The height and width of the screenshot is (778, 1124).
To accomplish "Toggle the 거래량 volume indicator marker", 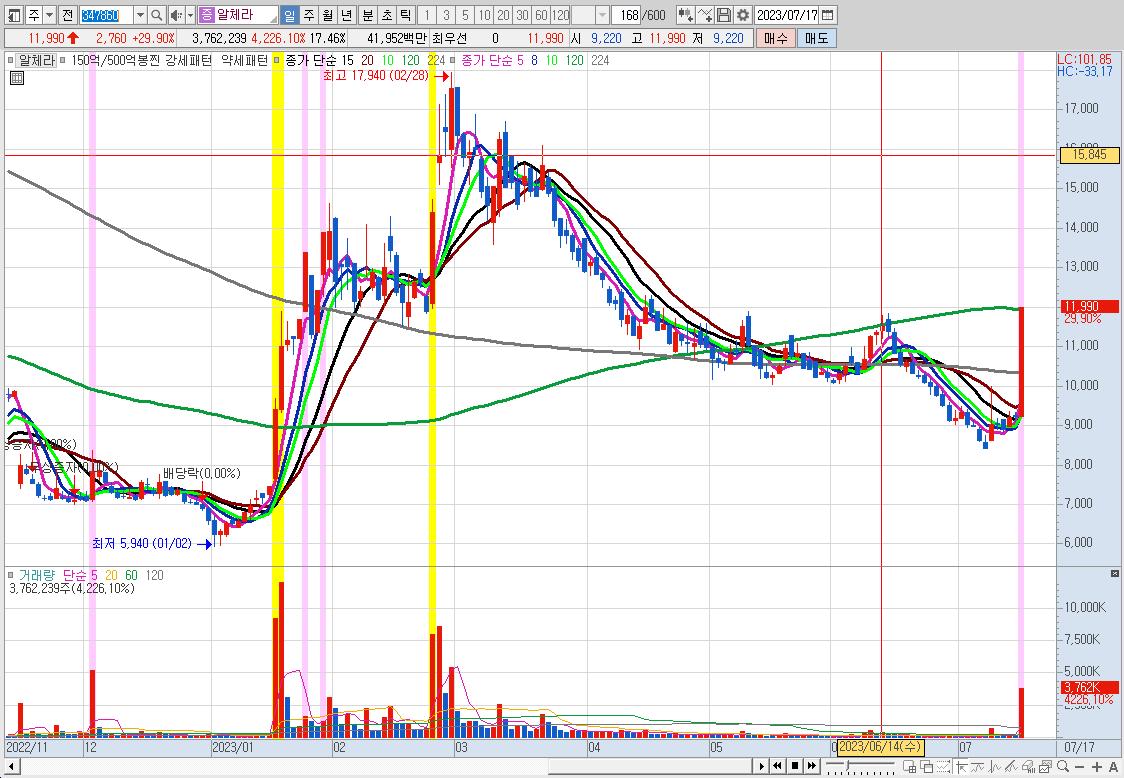I will 11,574.
